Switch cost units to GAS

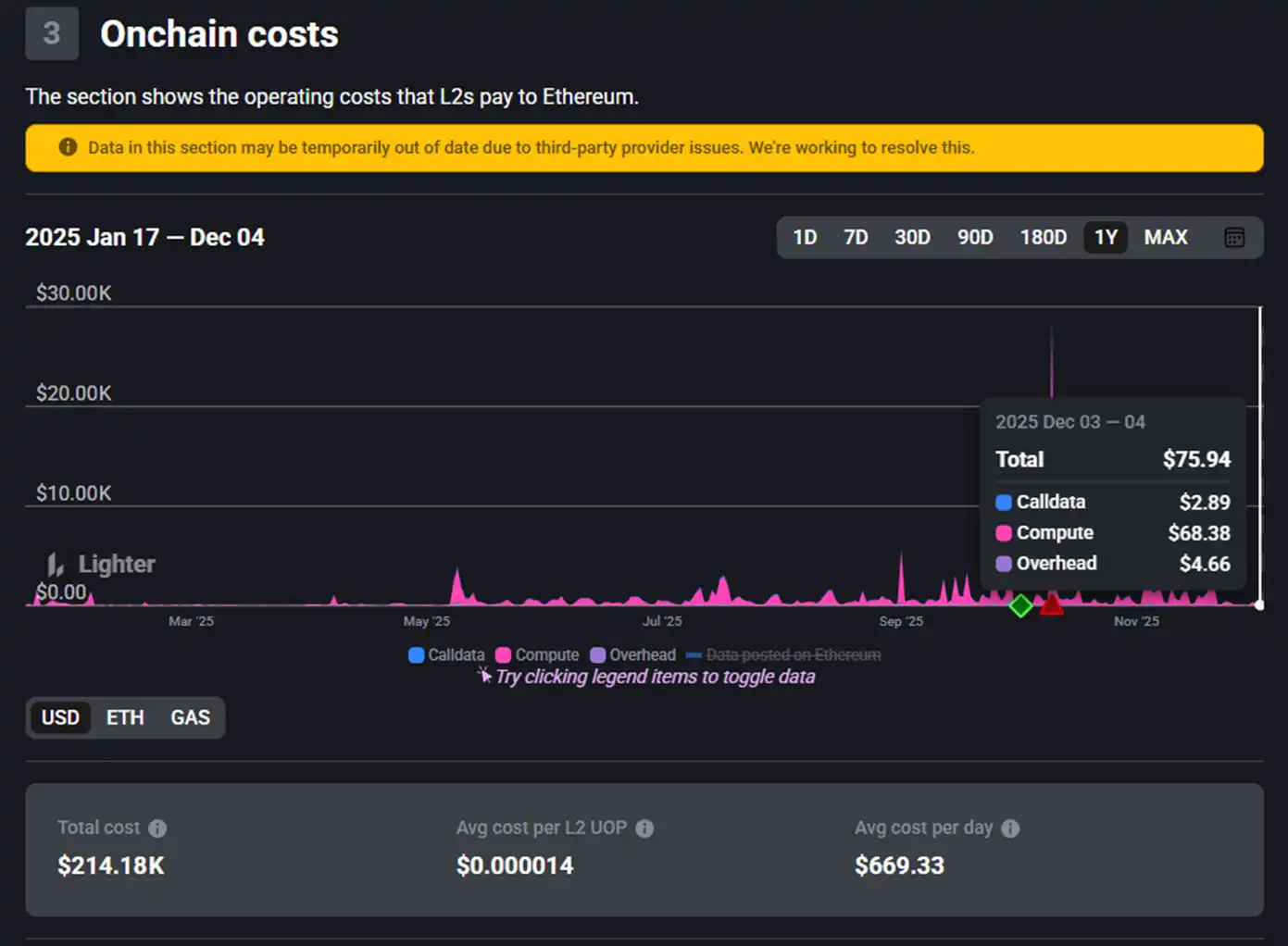pyautogui.click(x=190, y=717)
